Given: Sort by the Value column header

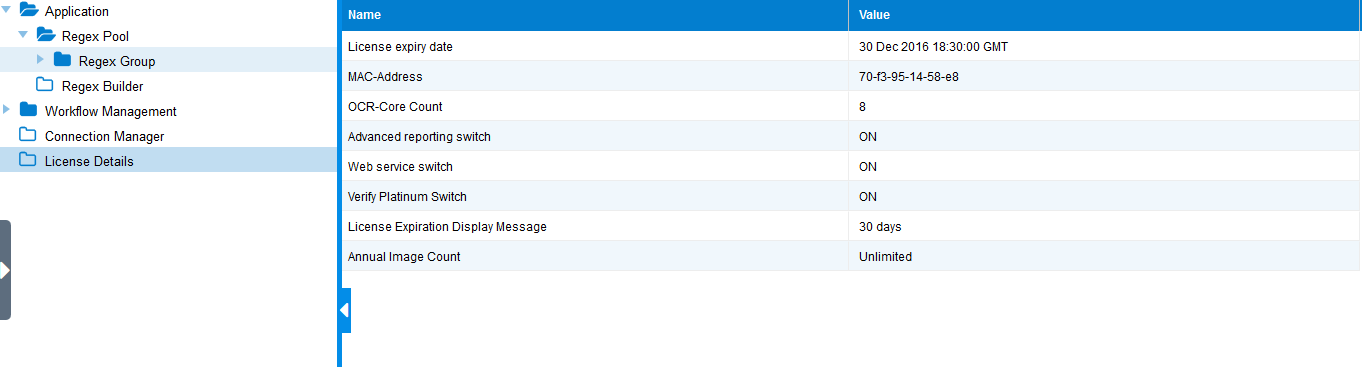Looking at the screenshot, I should point(1105,15).
